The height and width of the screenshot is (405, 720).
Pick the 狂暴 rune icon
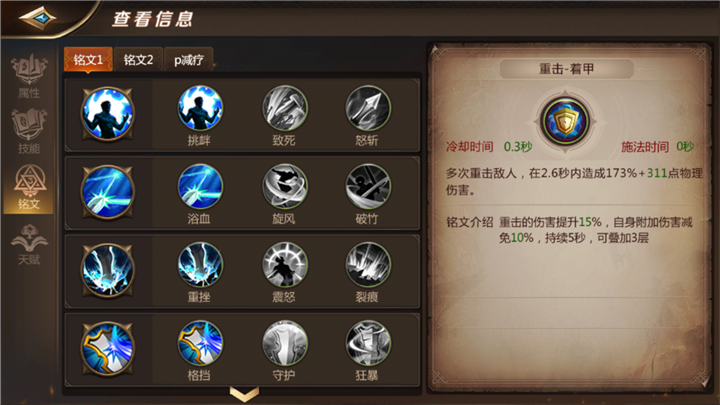(368, 343)
